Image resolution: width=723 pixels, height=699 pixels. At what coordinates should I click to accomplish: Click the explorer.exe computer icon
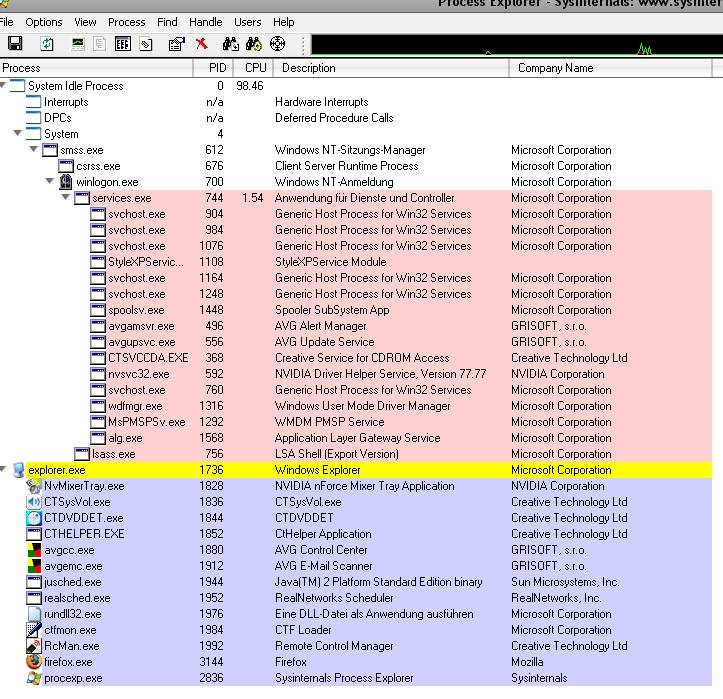[x=18, y=470]
